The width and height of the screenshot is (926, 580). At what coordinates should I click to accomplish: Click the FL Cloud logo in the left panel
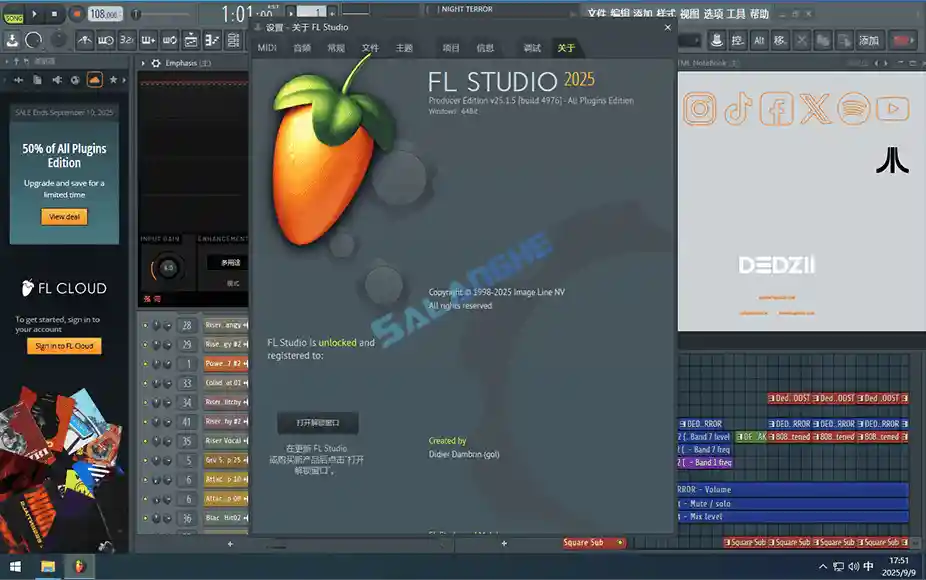[64, 288]
